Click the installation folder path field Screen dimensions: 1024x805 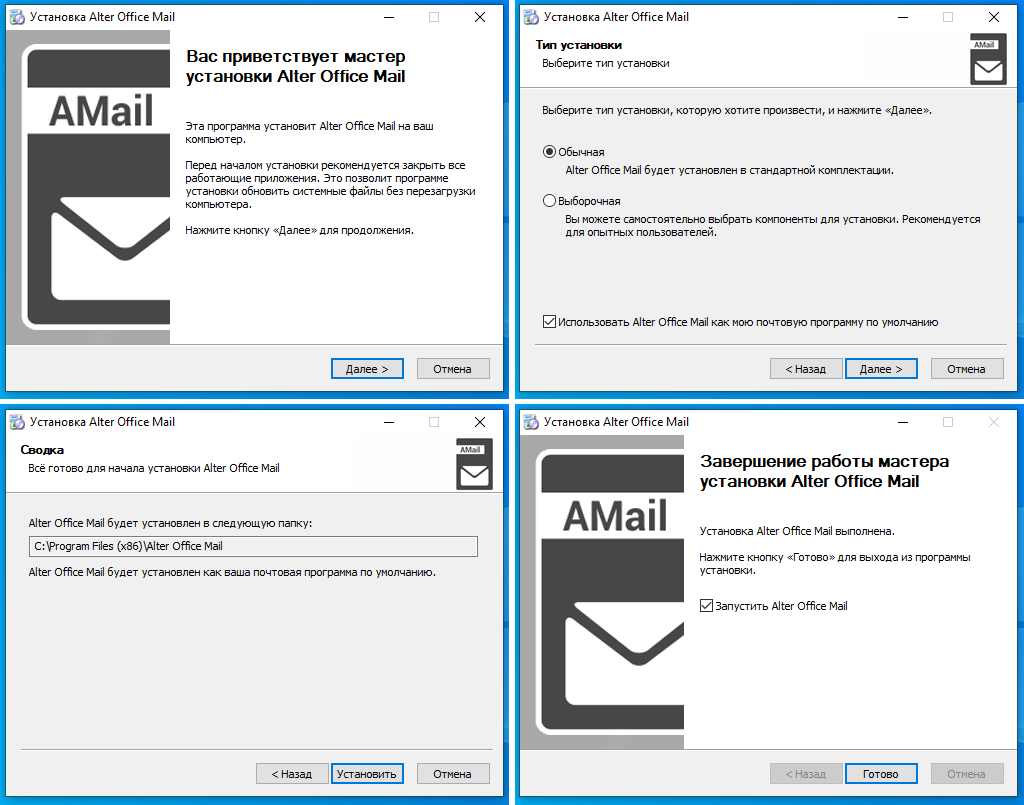click(x=253, y=546)
